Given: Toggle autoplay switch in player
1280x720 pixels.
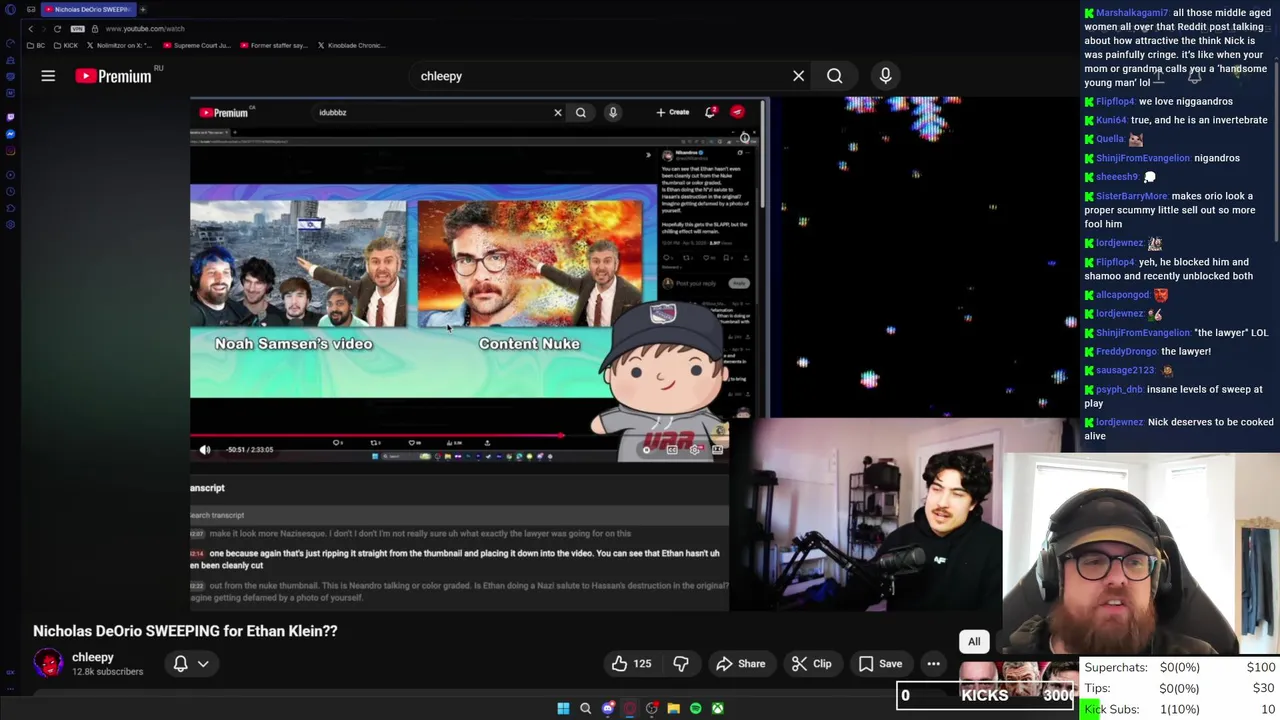Looking at the screenshot, I should click(647, 450).
